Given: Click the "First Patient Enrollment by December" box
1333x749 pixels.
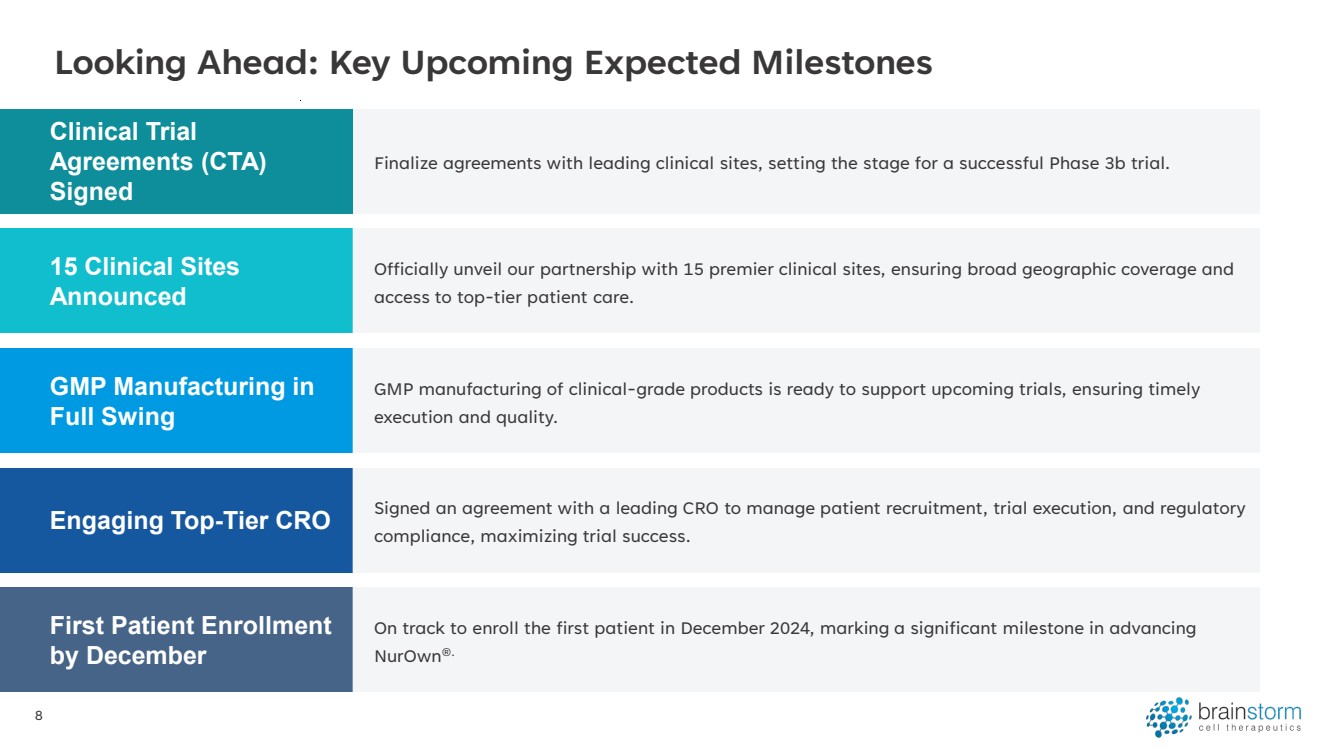Looking at the screenshot, I should (176, 640).
